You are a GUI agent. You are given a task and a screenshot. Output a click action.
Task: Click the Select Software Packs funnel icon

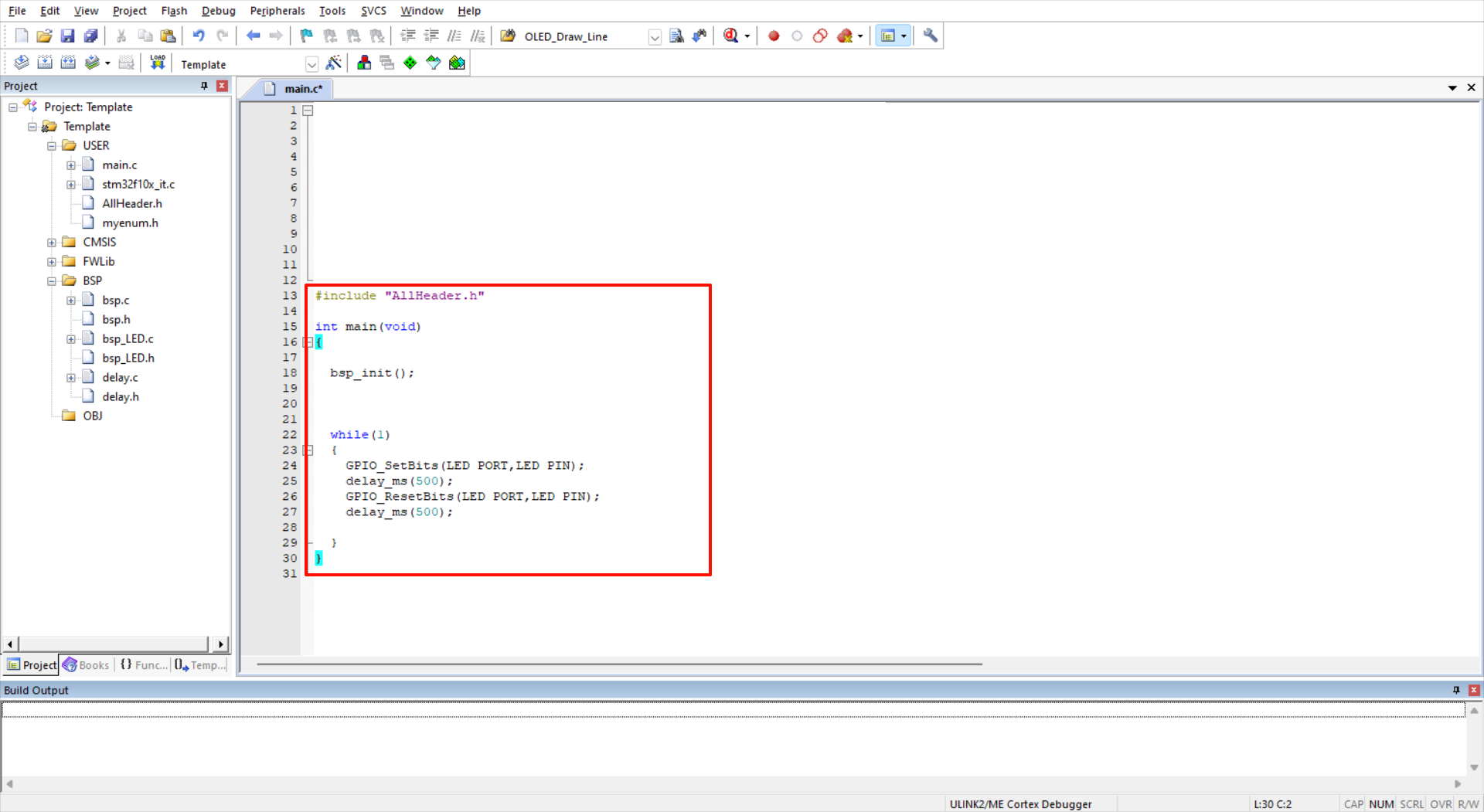tap(434, 63)
